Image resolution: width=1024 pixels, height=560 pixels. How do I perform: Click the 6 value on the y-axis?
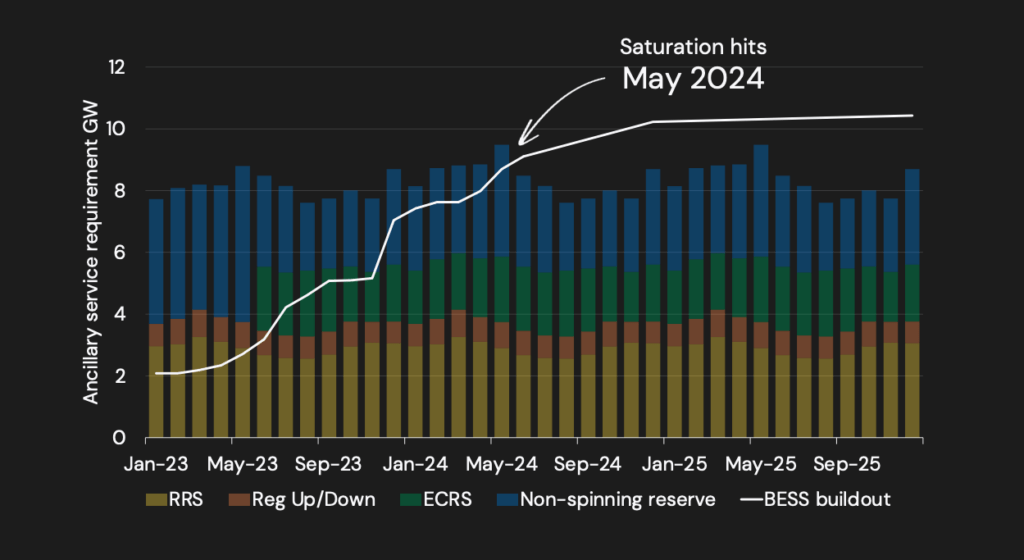tap(122, 253)
